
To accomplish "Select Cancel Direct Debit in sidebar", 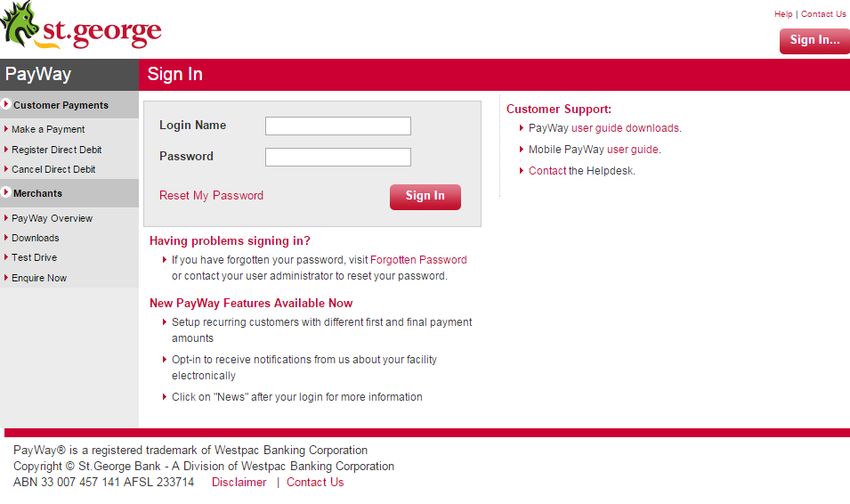I will [53, 170].
